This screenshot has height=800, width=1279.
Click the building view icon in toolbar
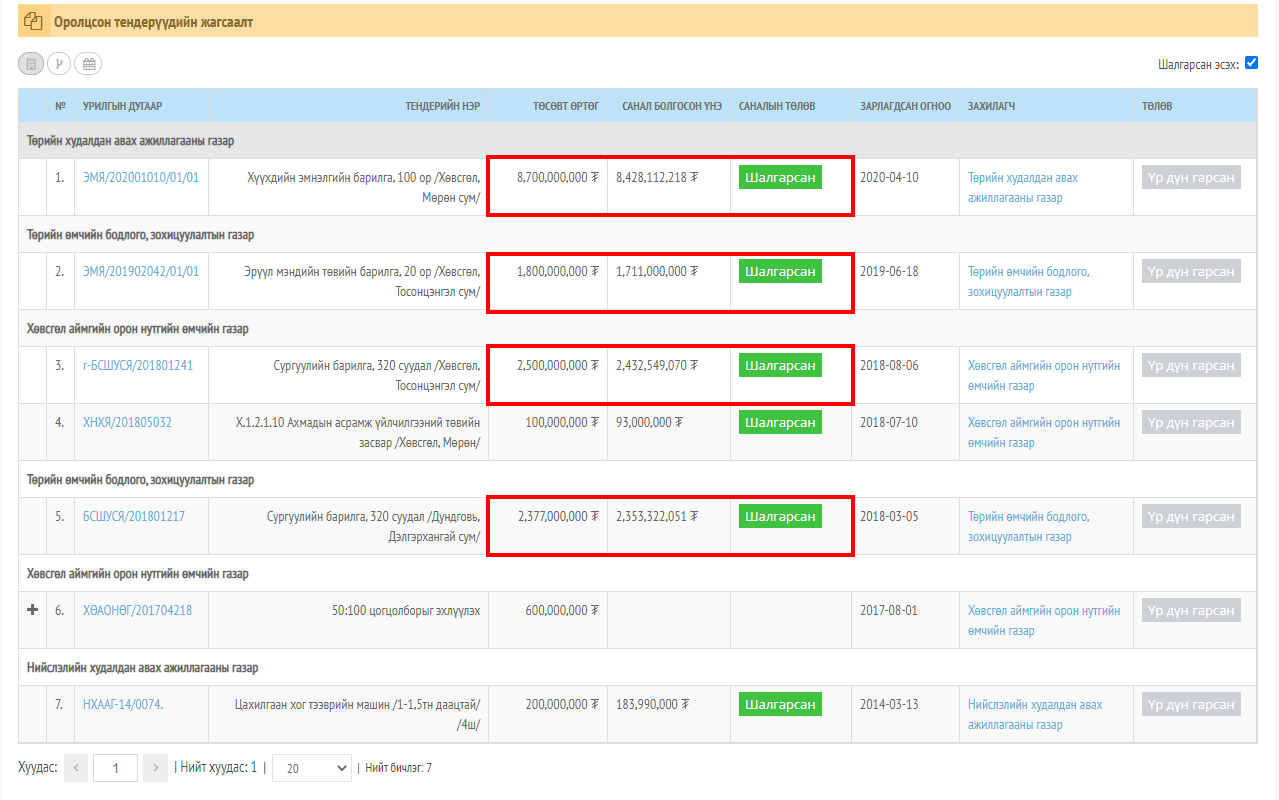click(31, 64)
